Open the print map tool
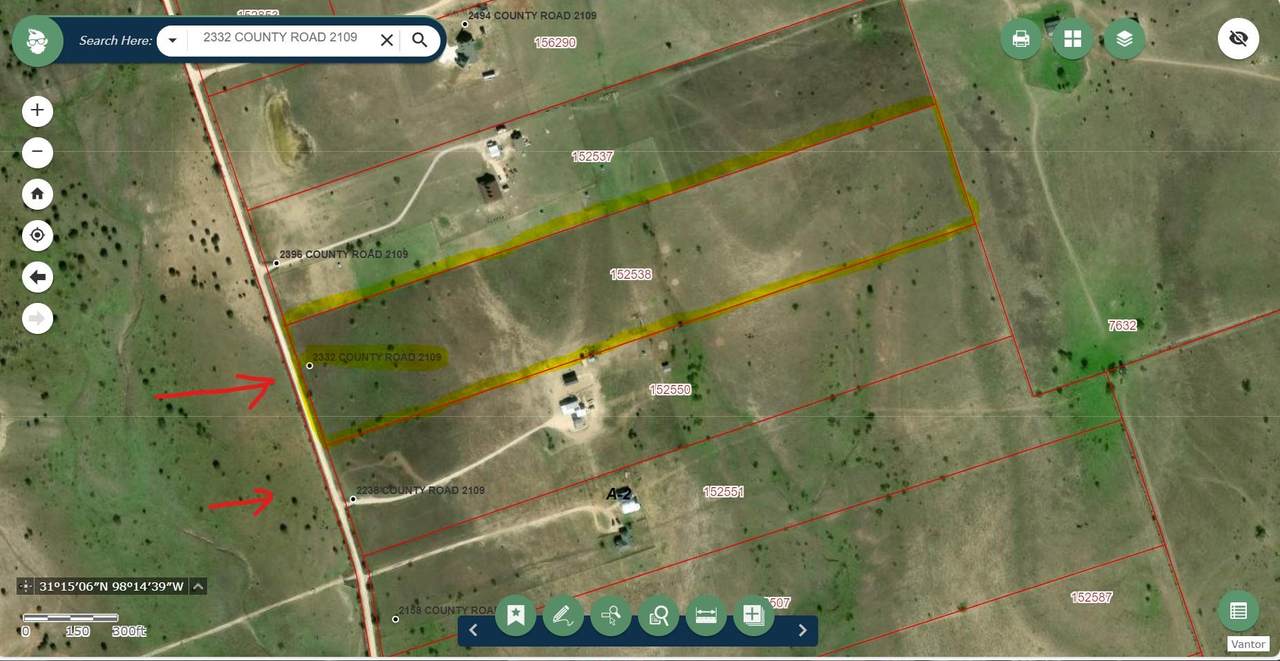The width and height of the screenshot is (1280, 661). click(x=1021, y=39)
